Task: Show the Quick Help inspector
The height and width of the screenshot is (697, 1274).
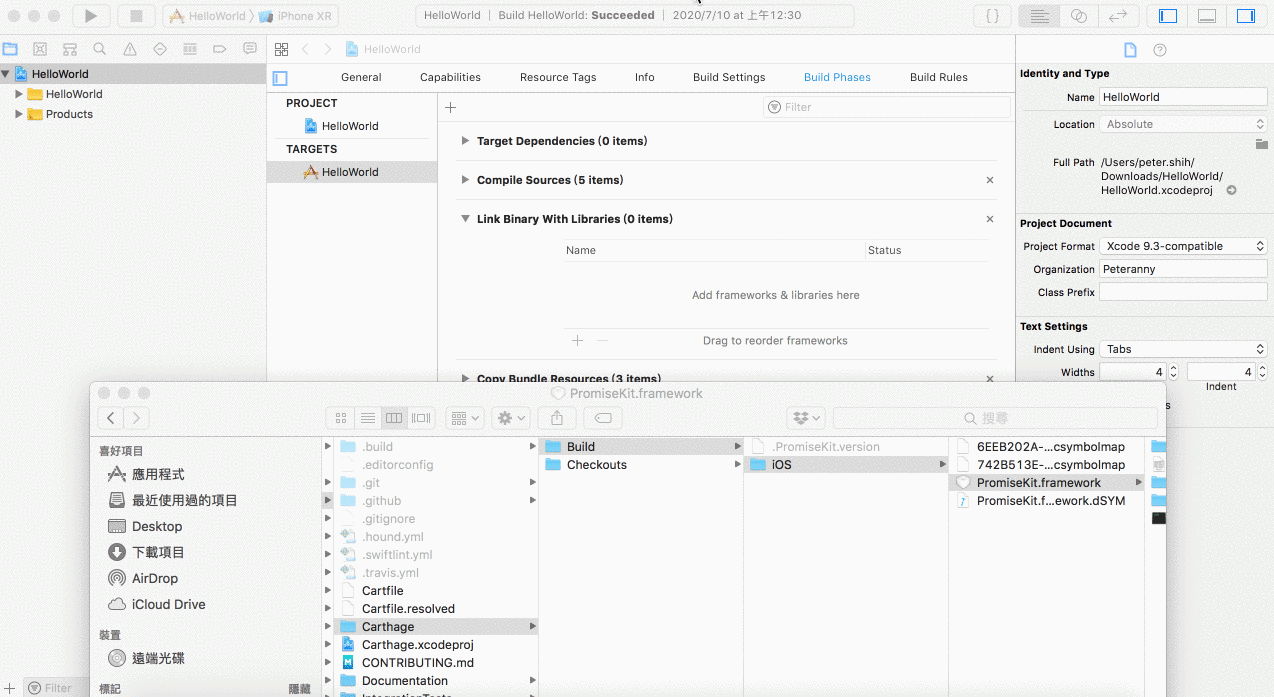Action: tap(1160, 50)
